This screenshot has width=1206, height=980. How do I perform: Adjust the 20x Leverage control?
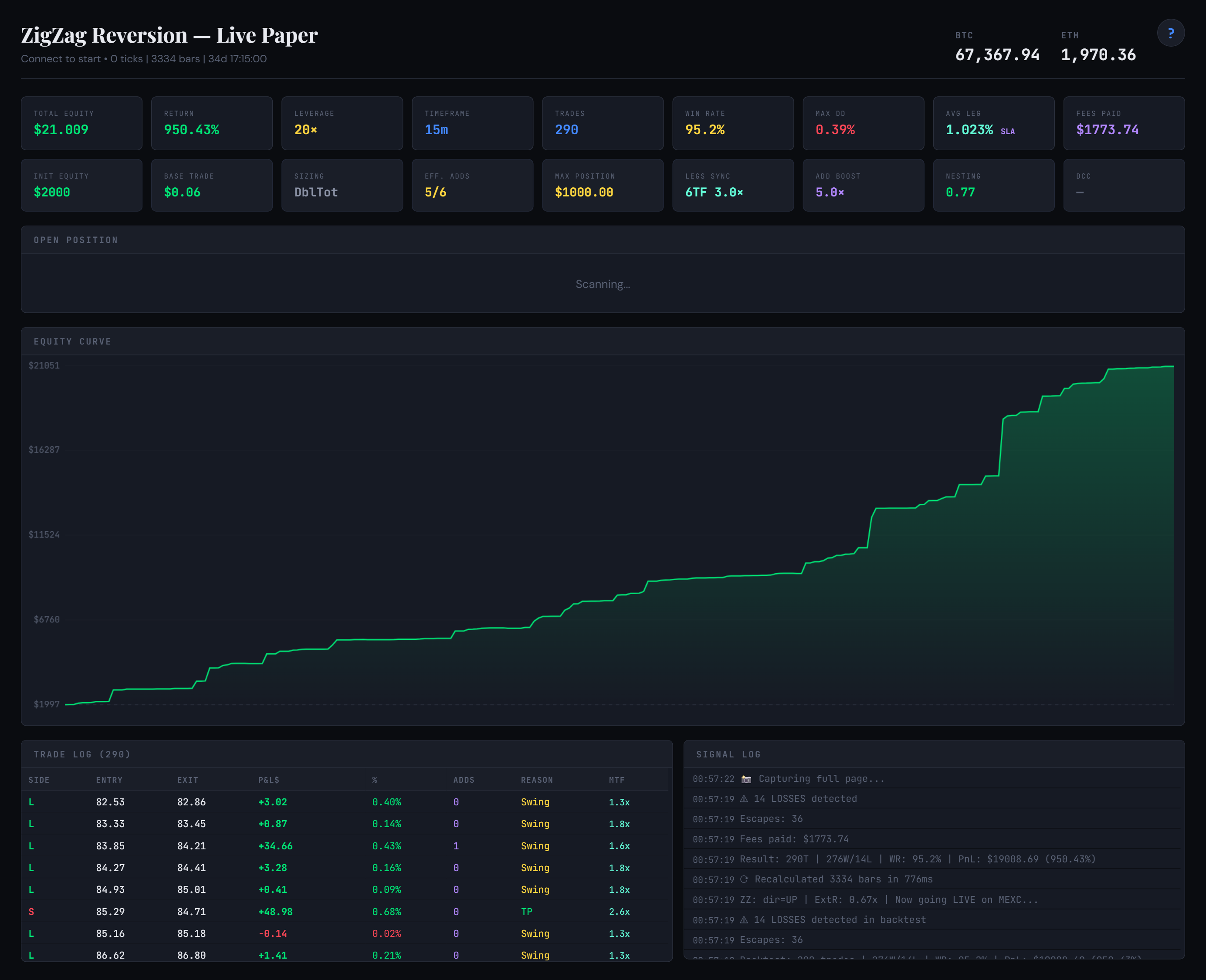pyautogui.click(x=342, y=123)
